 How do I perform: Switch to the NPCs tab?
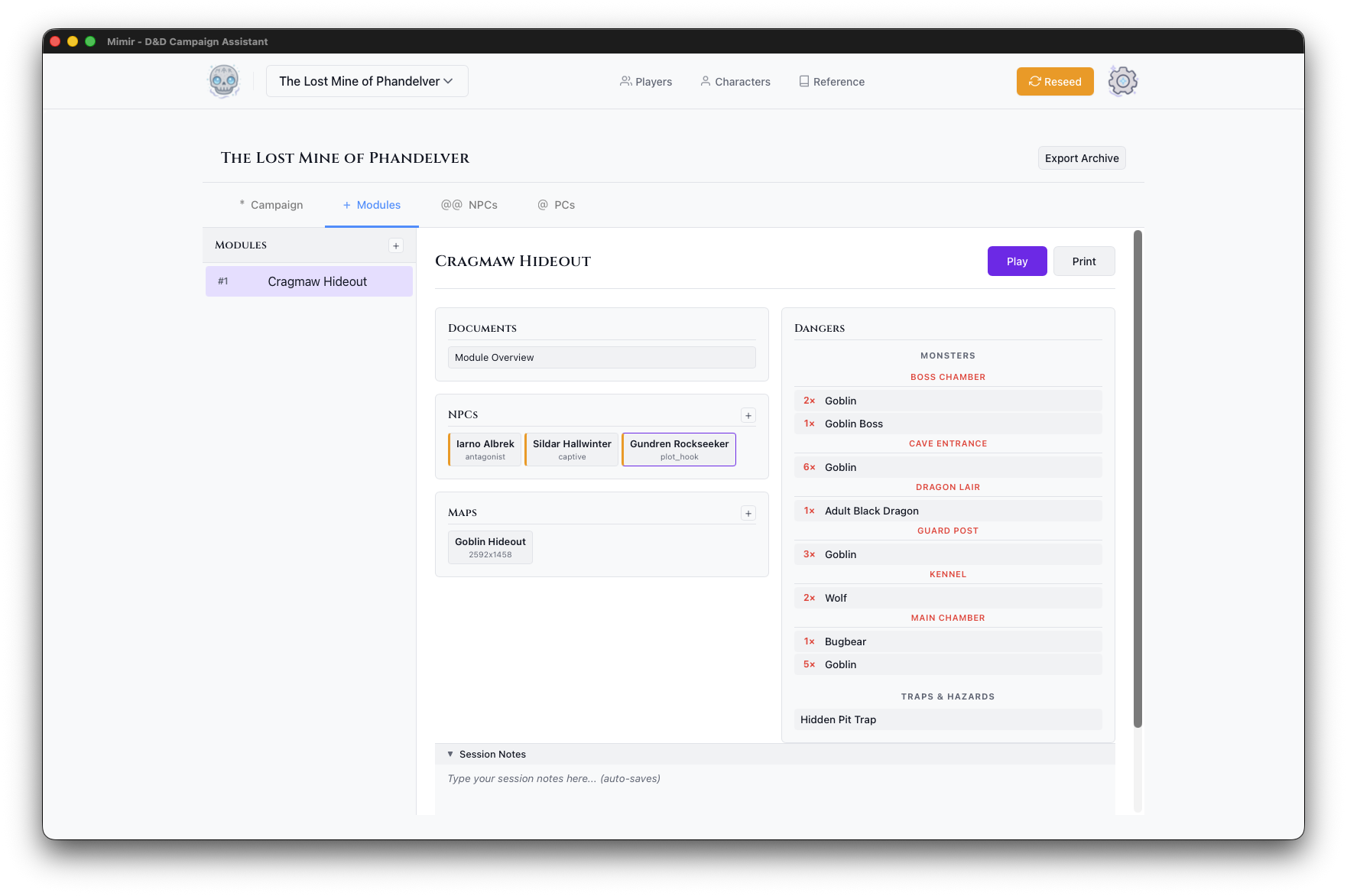click(469, 205)
